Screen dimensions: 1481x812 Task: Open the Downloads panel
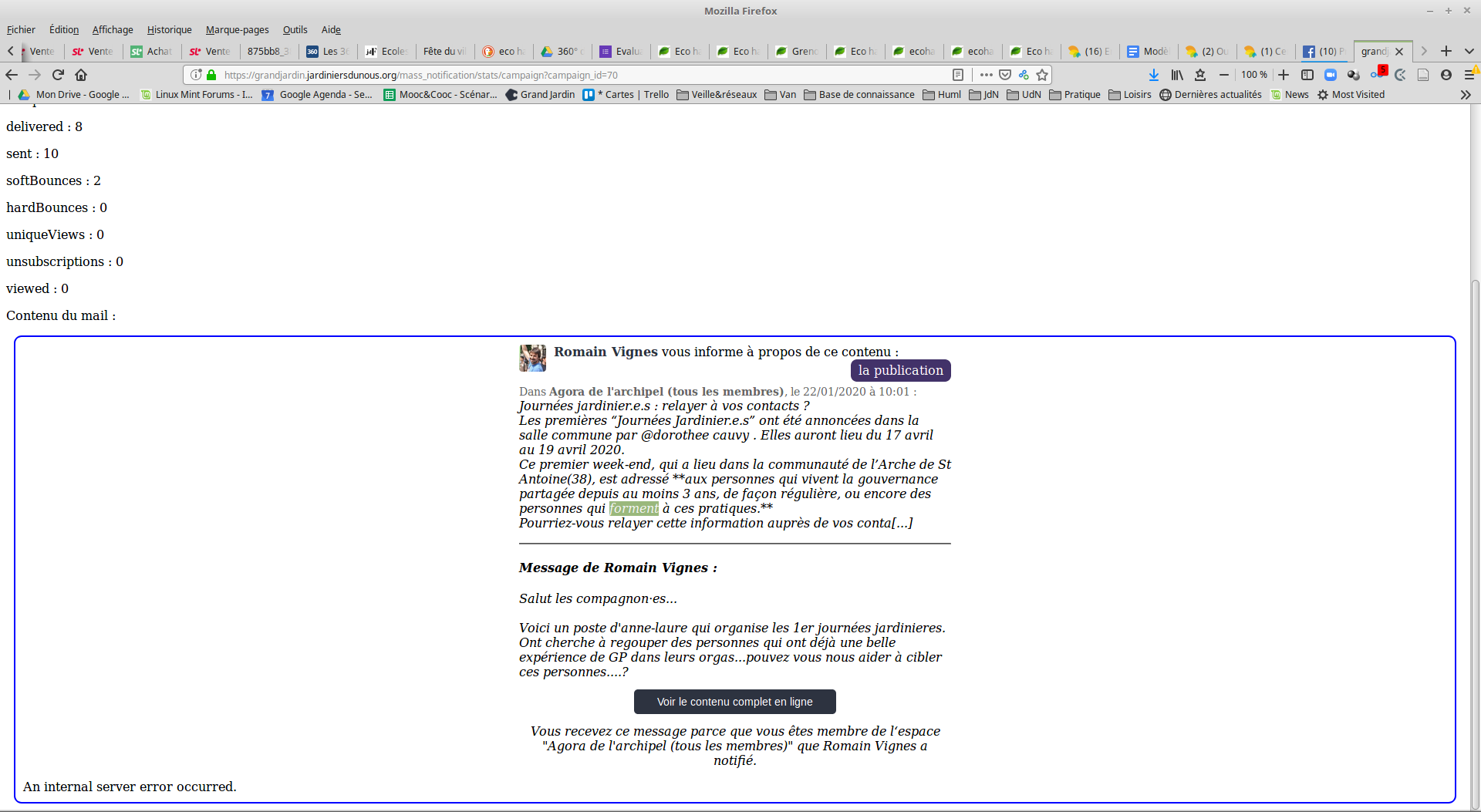click(x=1153, y=75)
